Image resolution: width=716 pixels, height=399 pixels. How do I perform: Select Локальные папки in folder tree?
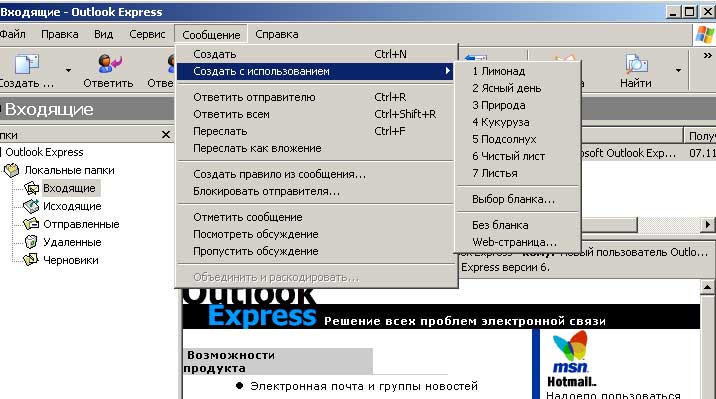point(69,170)
